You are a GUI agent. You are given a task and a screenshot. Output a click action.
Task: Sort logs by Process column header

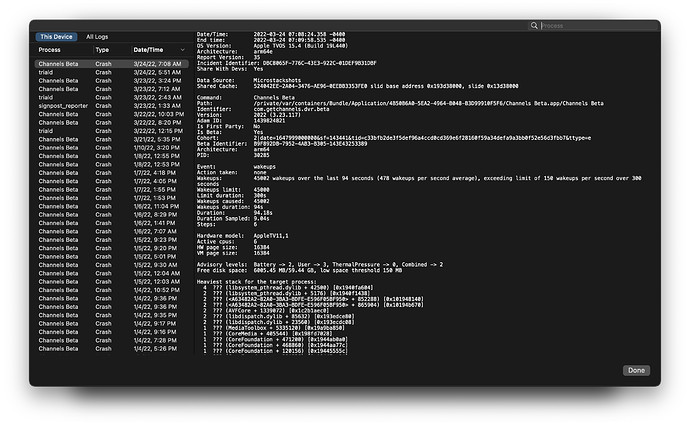[x=50, y=49]
